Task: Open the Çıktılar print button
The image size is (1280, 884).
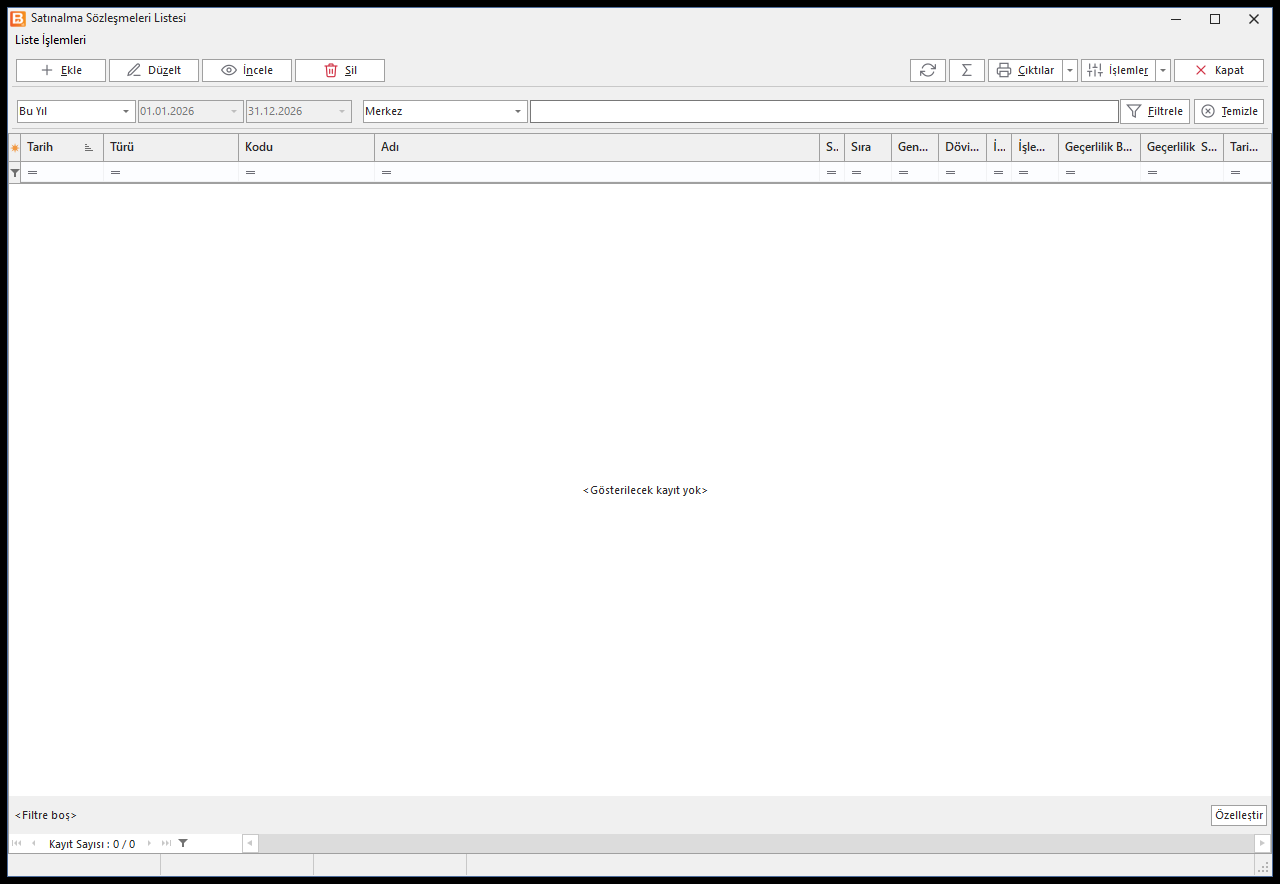Action: 1025,70
